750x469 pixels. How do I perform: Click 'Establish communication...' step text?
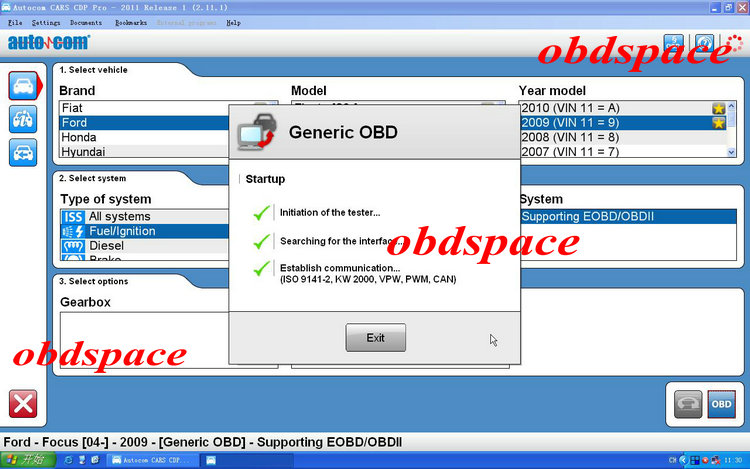[340, 268]
